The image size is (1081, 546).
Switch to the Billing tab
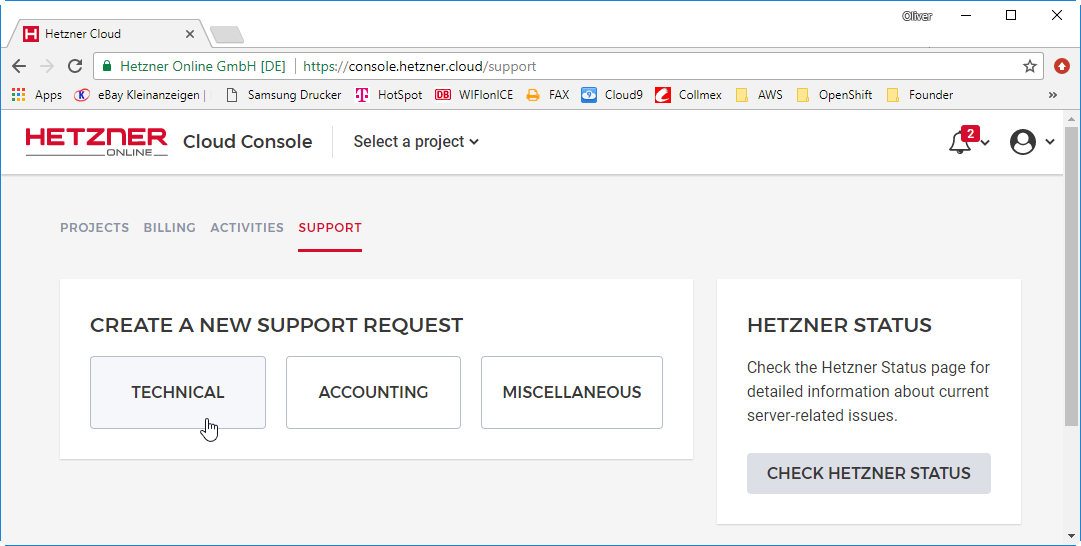coord(170,228)
